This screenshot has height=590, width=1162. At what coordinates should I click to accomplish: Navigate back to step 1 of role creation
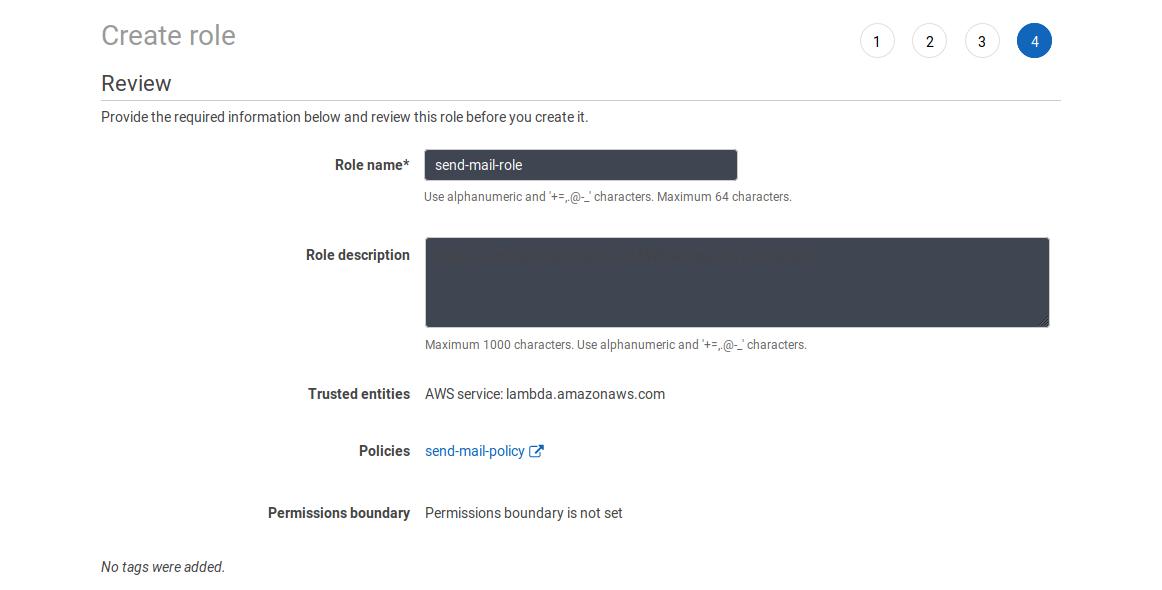[877, 40]
